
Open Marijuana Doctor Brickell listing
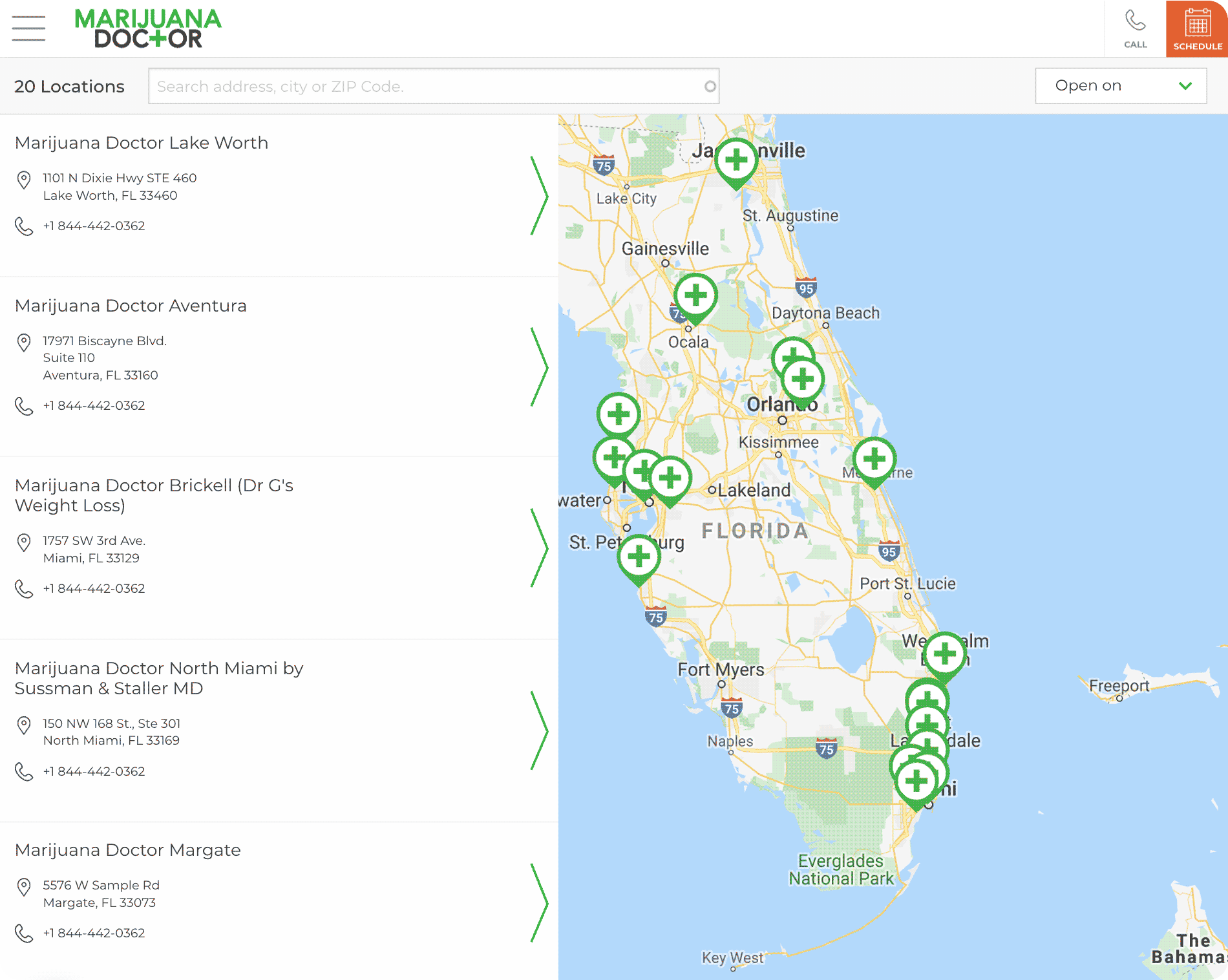coord(154,495)
